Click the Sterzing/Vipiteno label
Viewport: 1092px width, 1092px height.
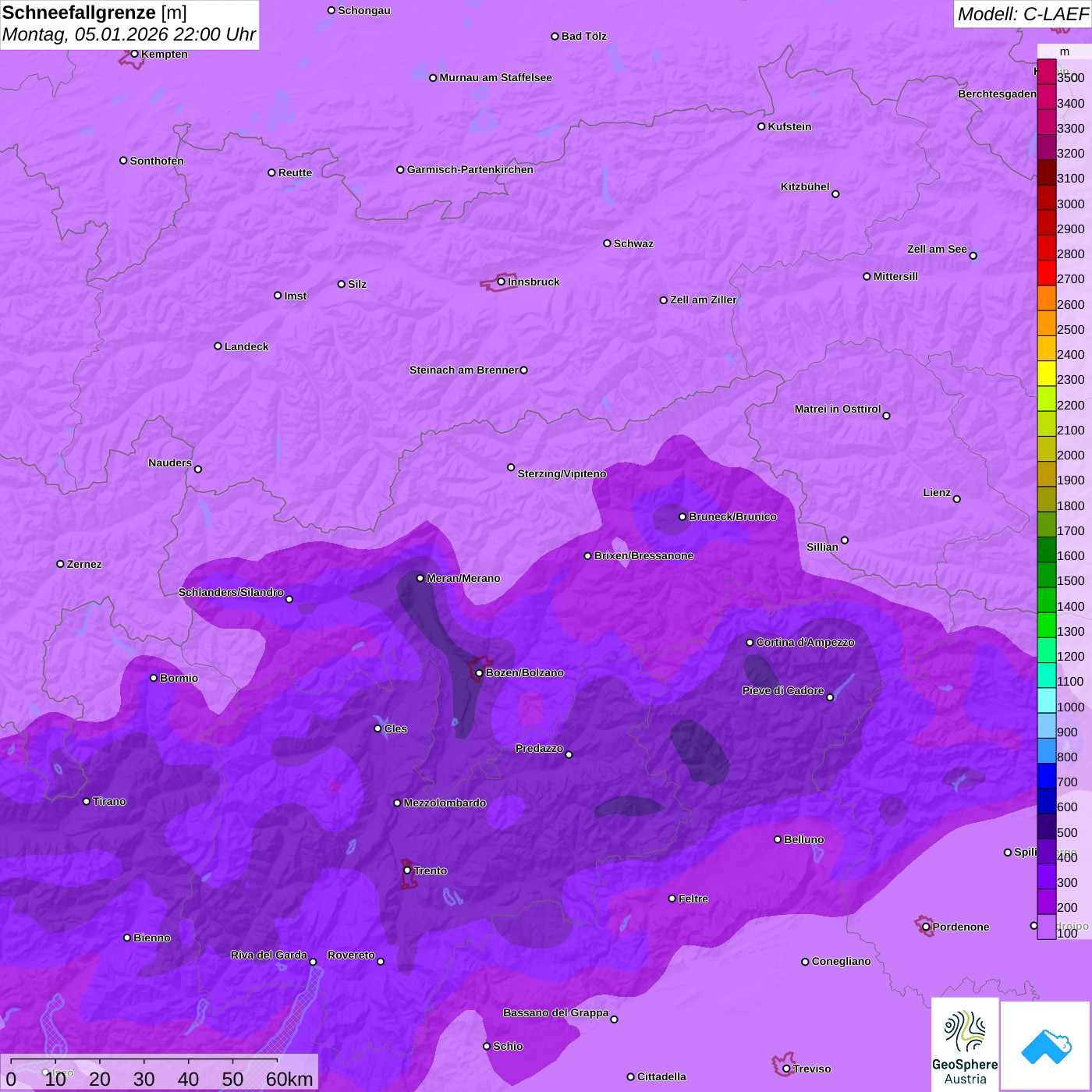(x=562, y=473)
